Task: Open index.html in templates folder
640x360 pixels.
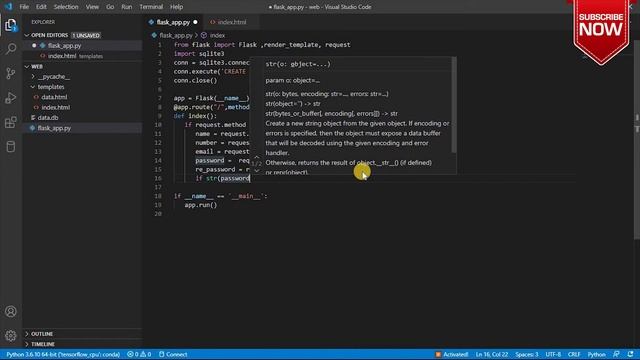Action: [x=56, y=107]
